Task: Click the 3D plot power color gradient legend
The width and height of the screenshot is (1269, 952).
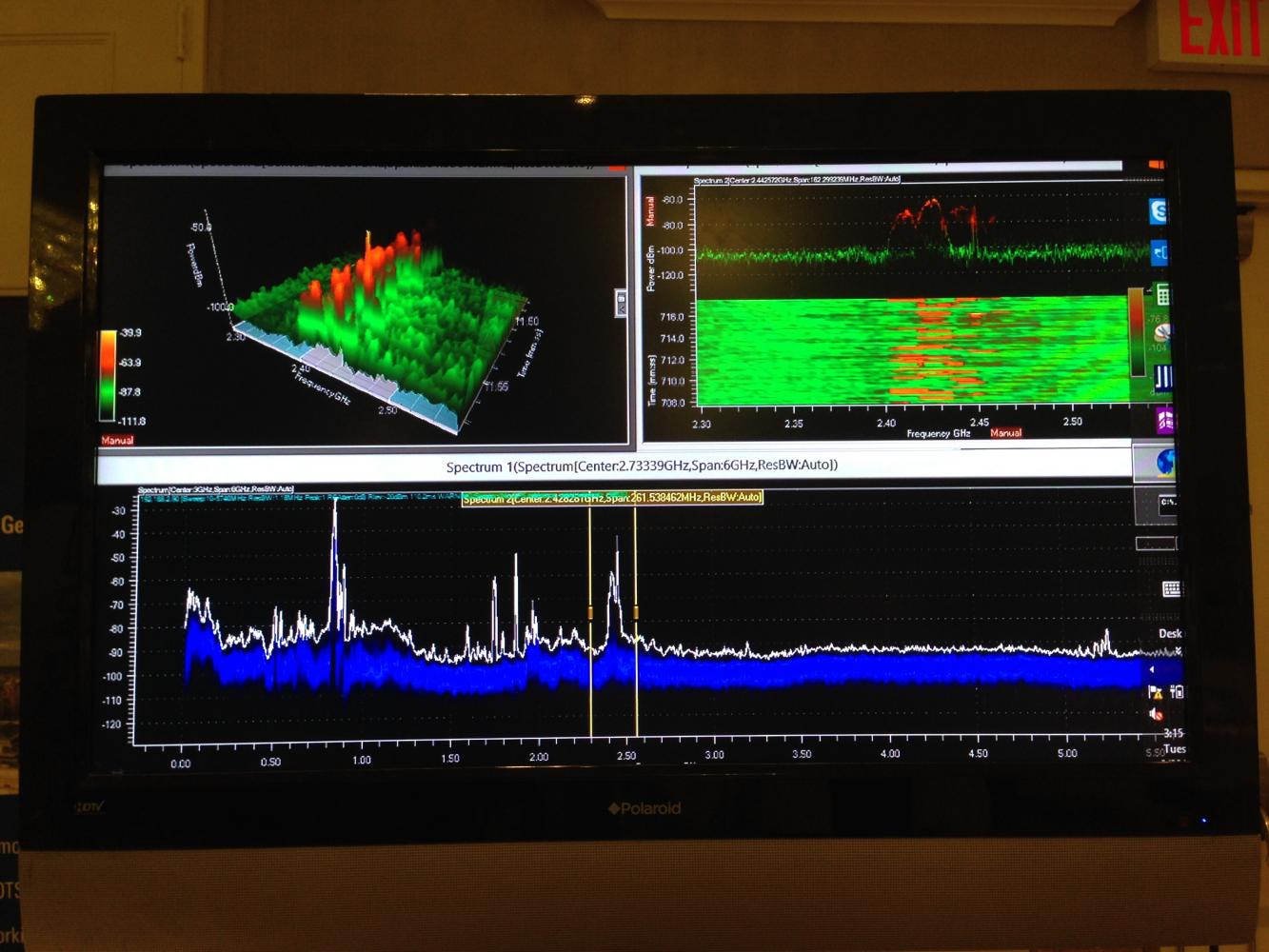Action: [108, 376]
